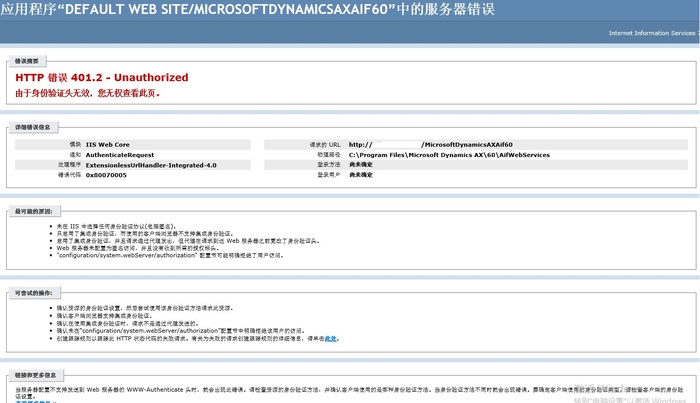Select the 最可能的原因: section label

coord(33,211)
